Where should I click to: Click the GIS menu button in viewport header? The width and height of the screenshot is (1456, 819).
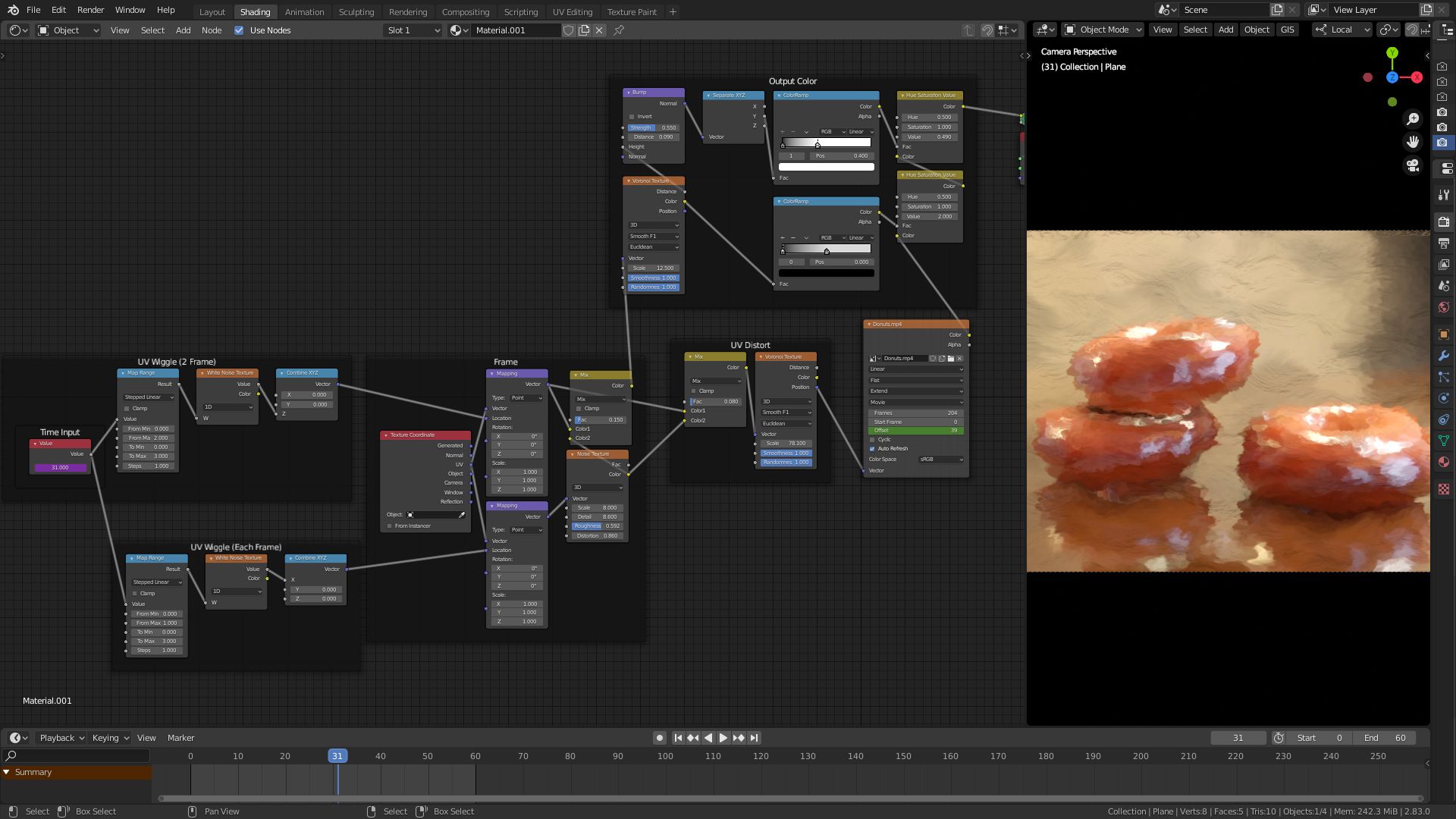(1287, 30)
